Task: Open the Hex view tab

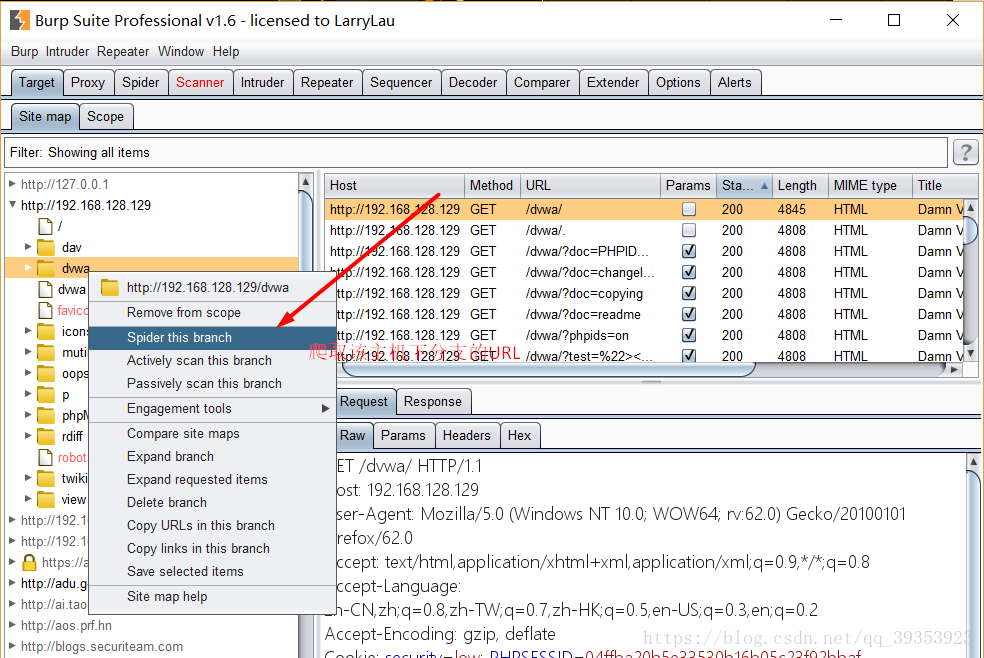Action: point(519,435)
